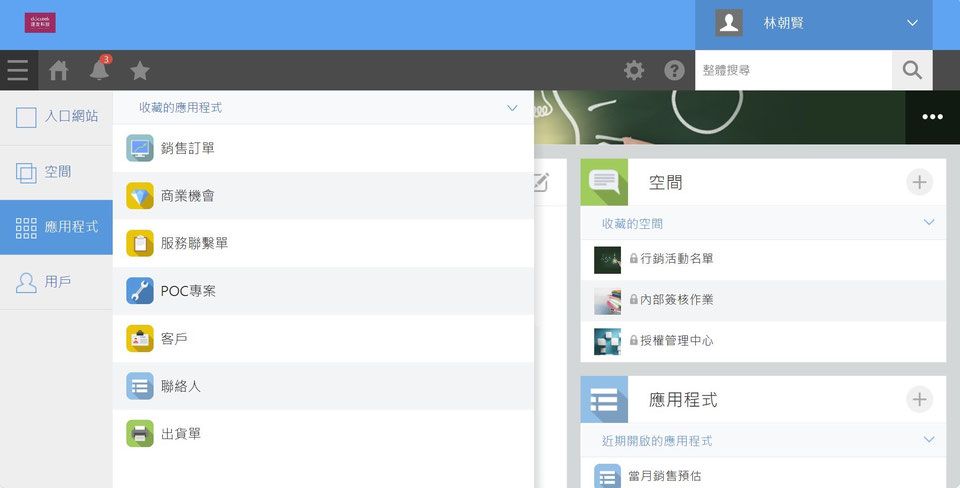This screenshot has height=488, width=960.
Task: Go to the home icon
Action: click(59, 70)
